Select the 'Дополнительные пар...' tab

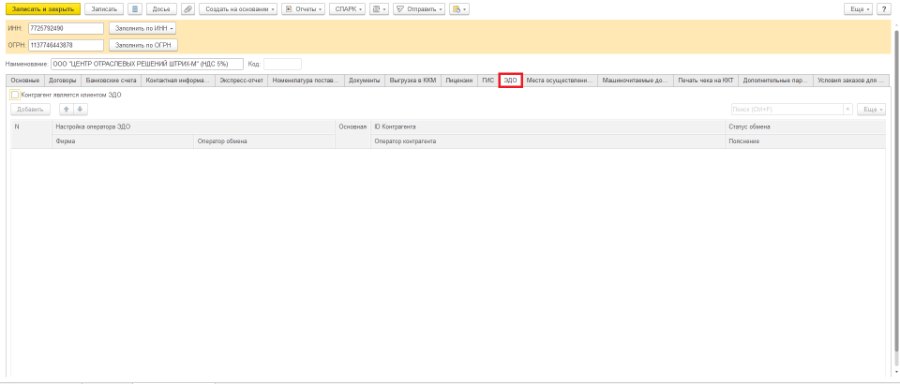(x=775, y=81)
